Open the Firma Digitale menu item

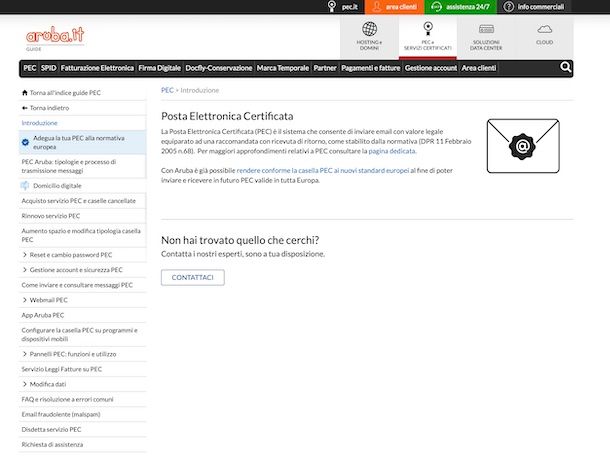160,68
